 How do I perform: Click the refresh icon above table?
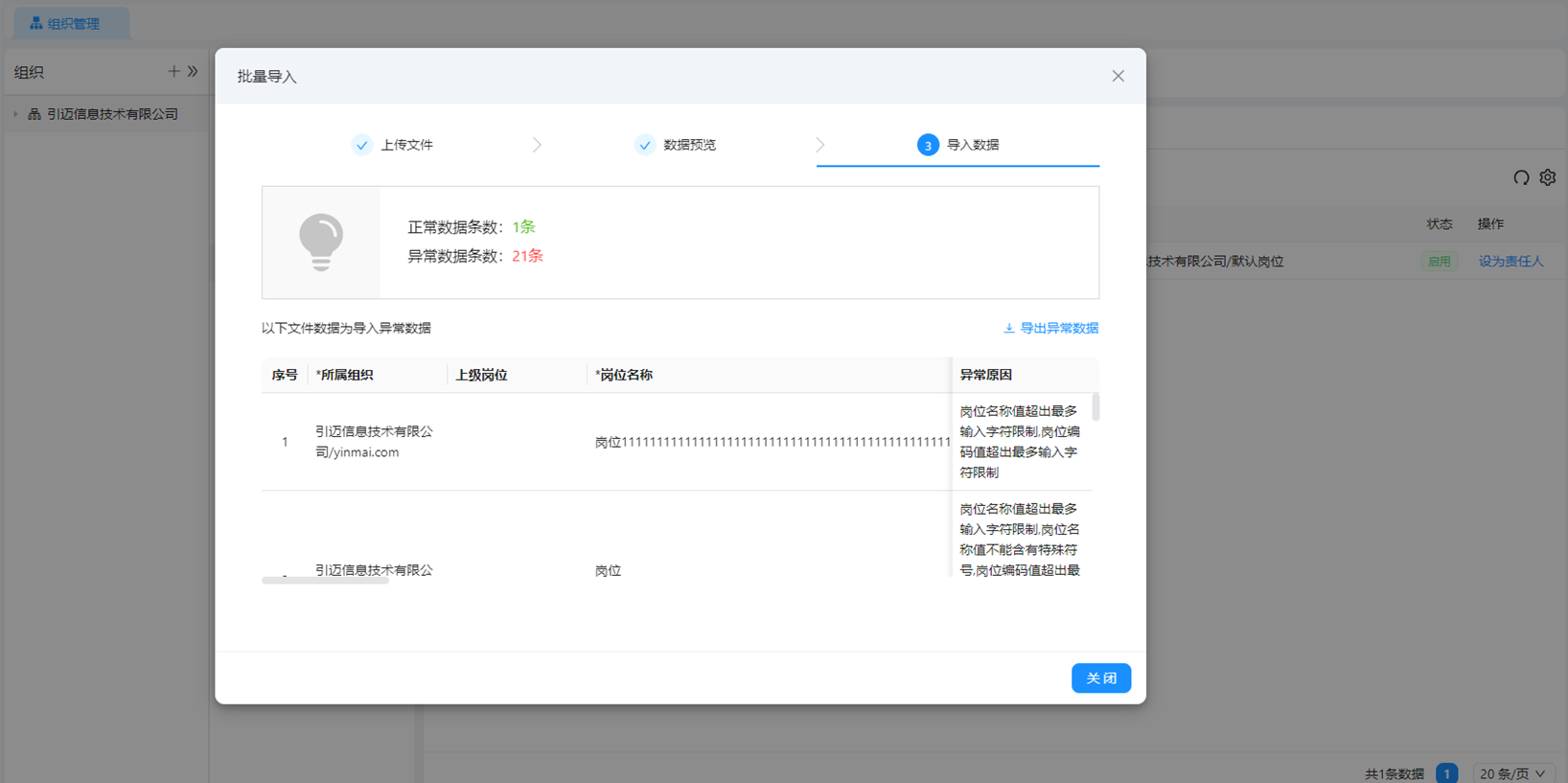pyautogui.click(x=1521, y=177)
